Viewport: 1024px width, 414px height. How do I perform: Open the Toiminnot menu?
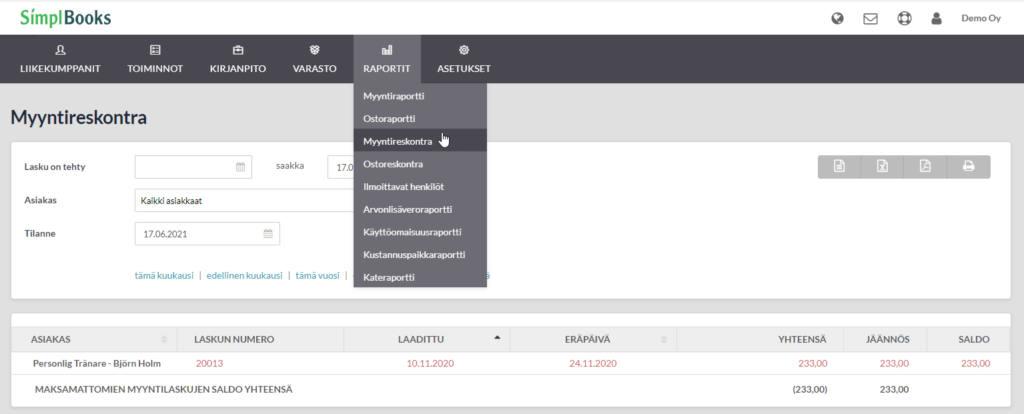[x=155, y=59]
